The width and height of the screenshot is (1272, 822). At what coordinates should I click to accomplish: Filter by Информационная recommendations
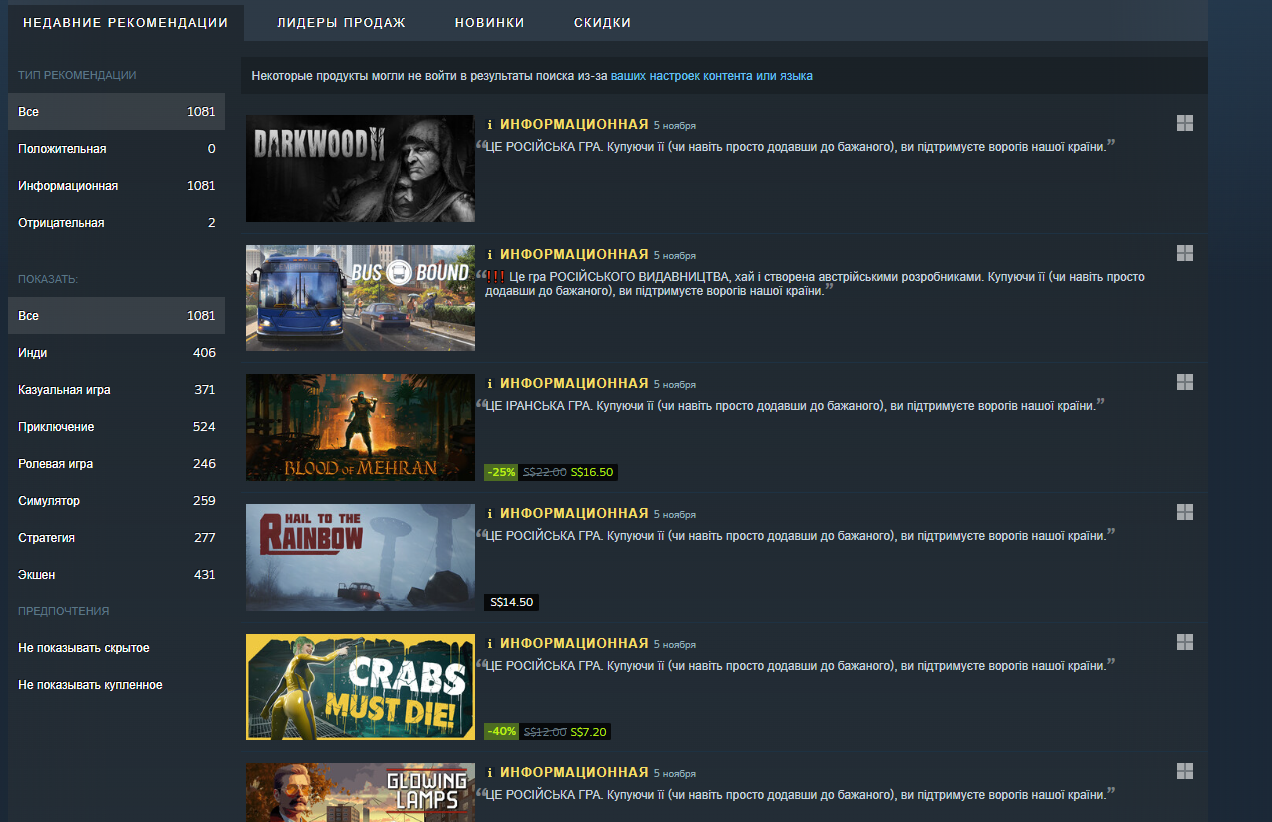[x=116, y=186]
